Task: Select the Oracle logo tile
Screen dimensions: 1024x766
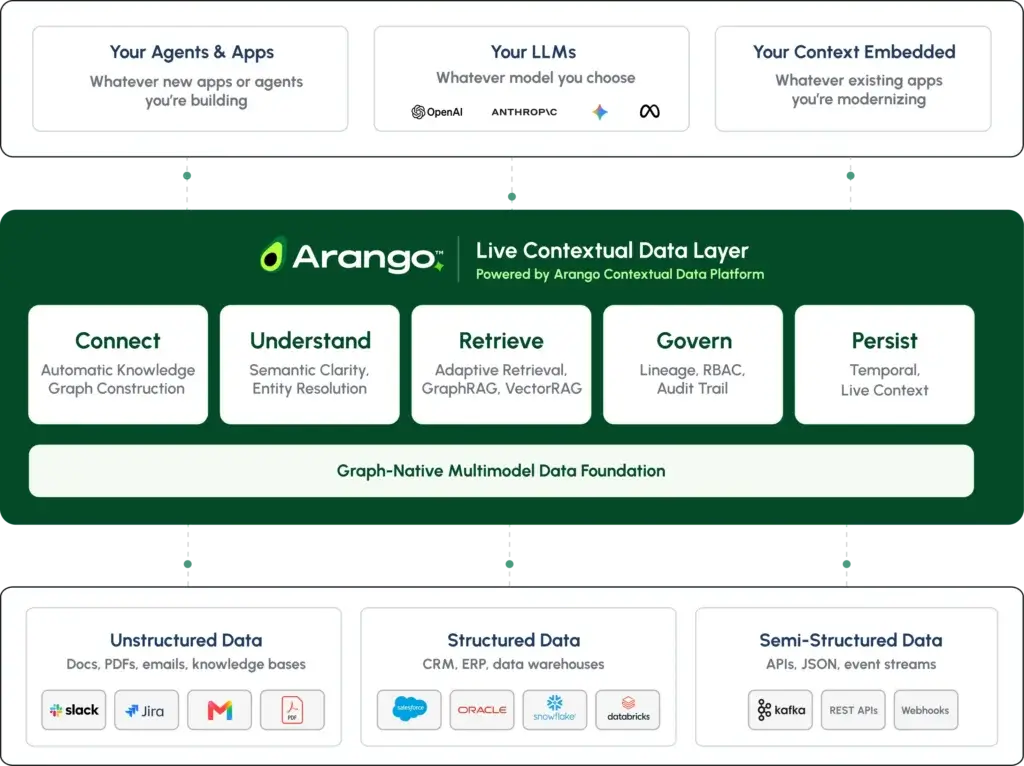Action: click(x=482, y=710)
